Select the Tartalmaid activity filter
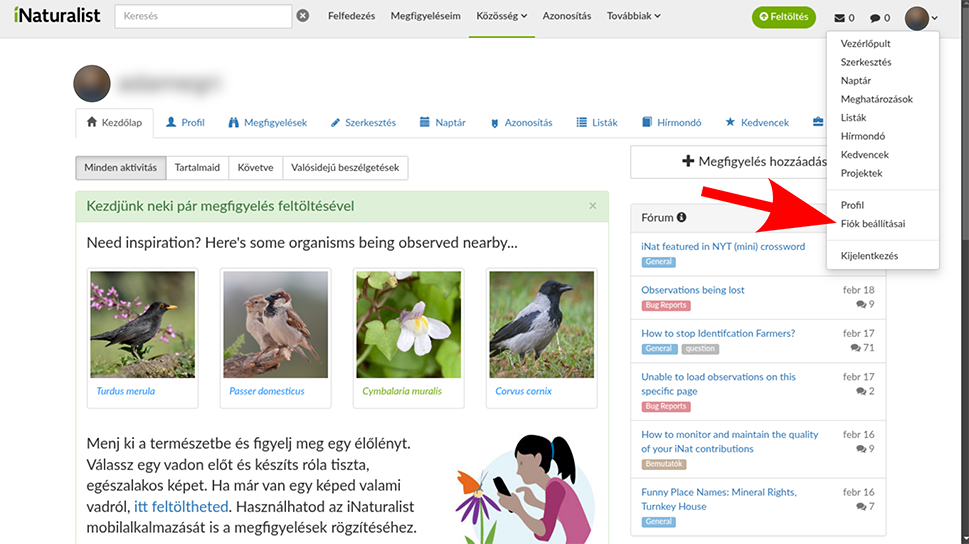Screen dimensions: 969x544 [x=197, y=168]
